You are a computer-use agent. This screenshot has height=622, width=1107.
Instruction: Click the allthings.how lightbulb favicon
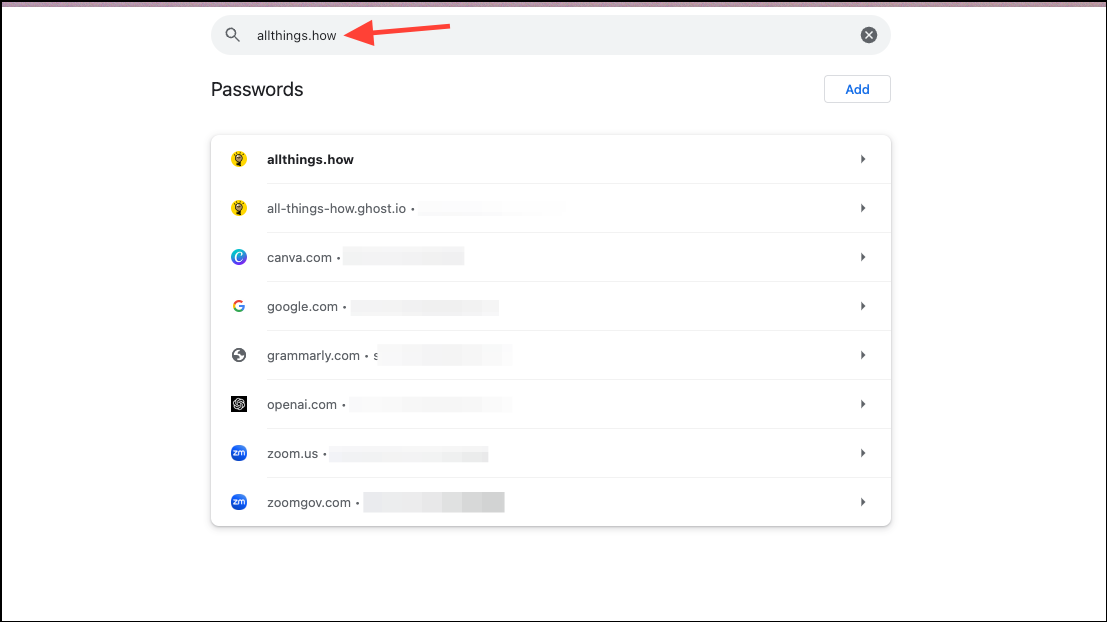pyautogui.click(x=239, y=160)
